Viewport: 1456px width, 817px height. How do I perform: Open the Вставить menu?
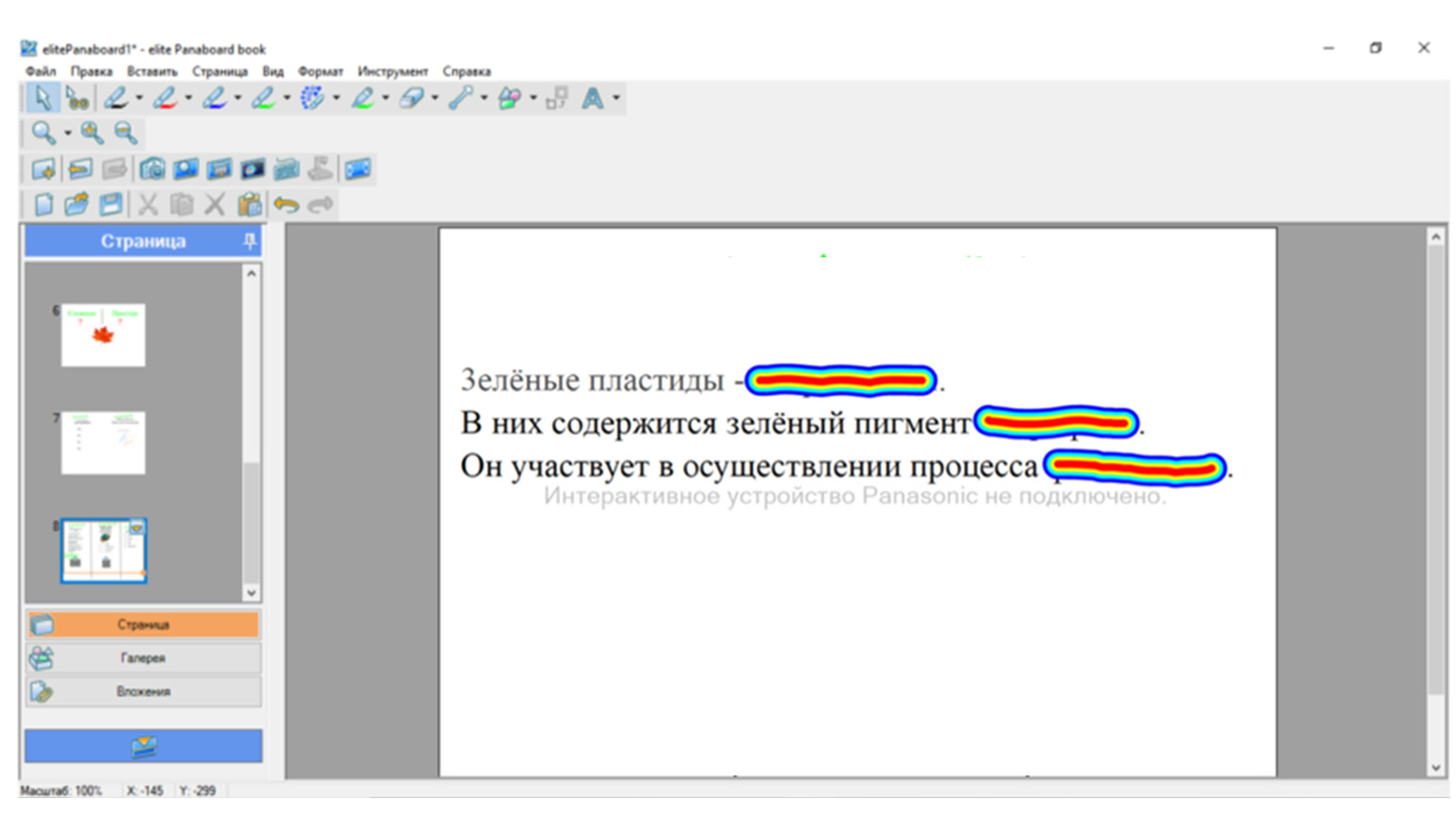[x=151, y=72]
